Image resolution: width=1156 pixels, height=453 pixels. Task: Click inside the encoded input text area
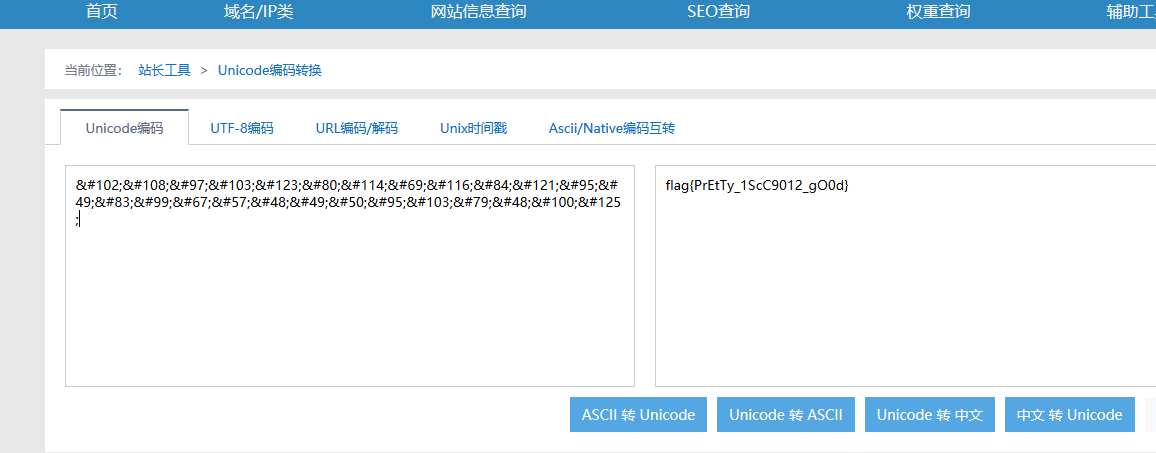pos(349,276)
